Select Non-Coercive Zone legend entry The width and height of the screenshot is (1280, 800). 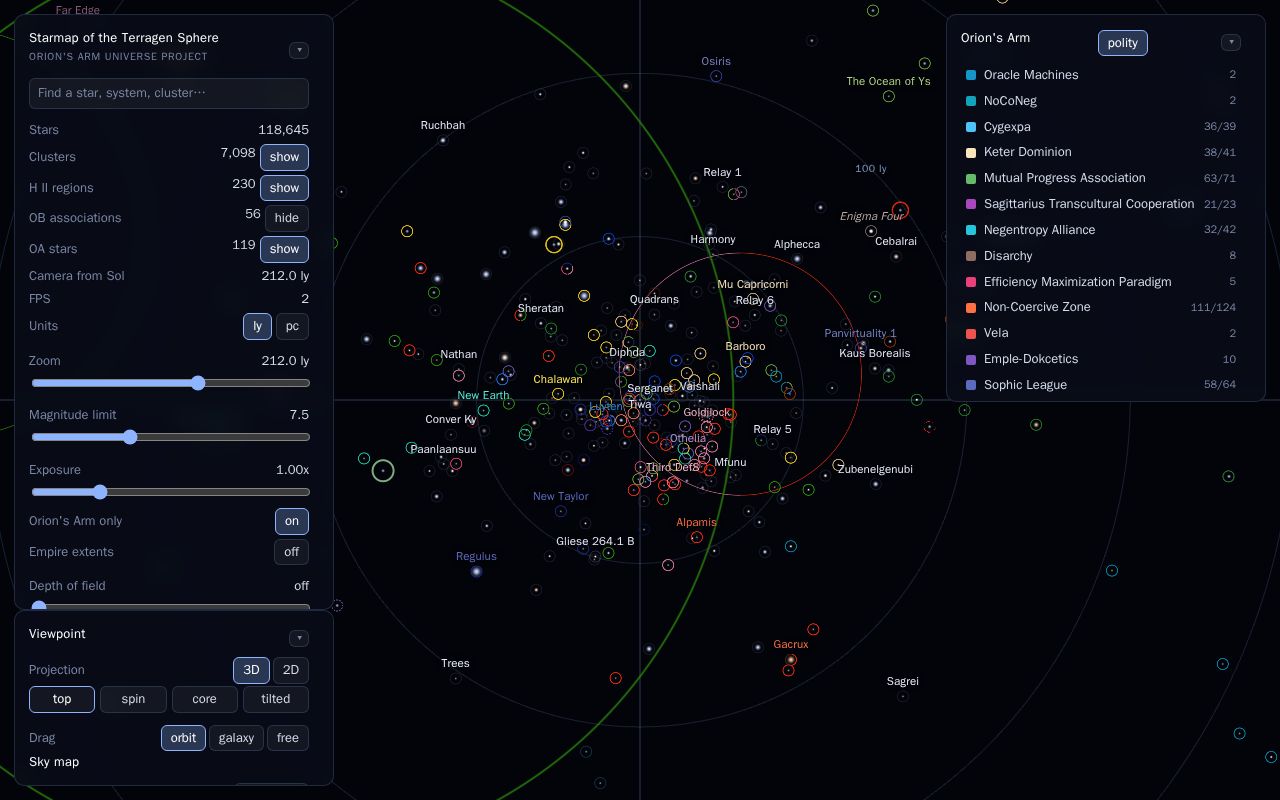click(x=1101, y=307)
